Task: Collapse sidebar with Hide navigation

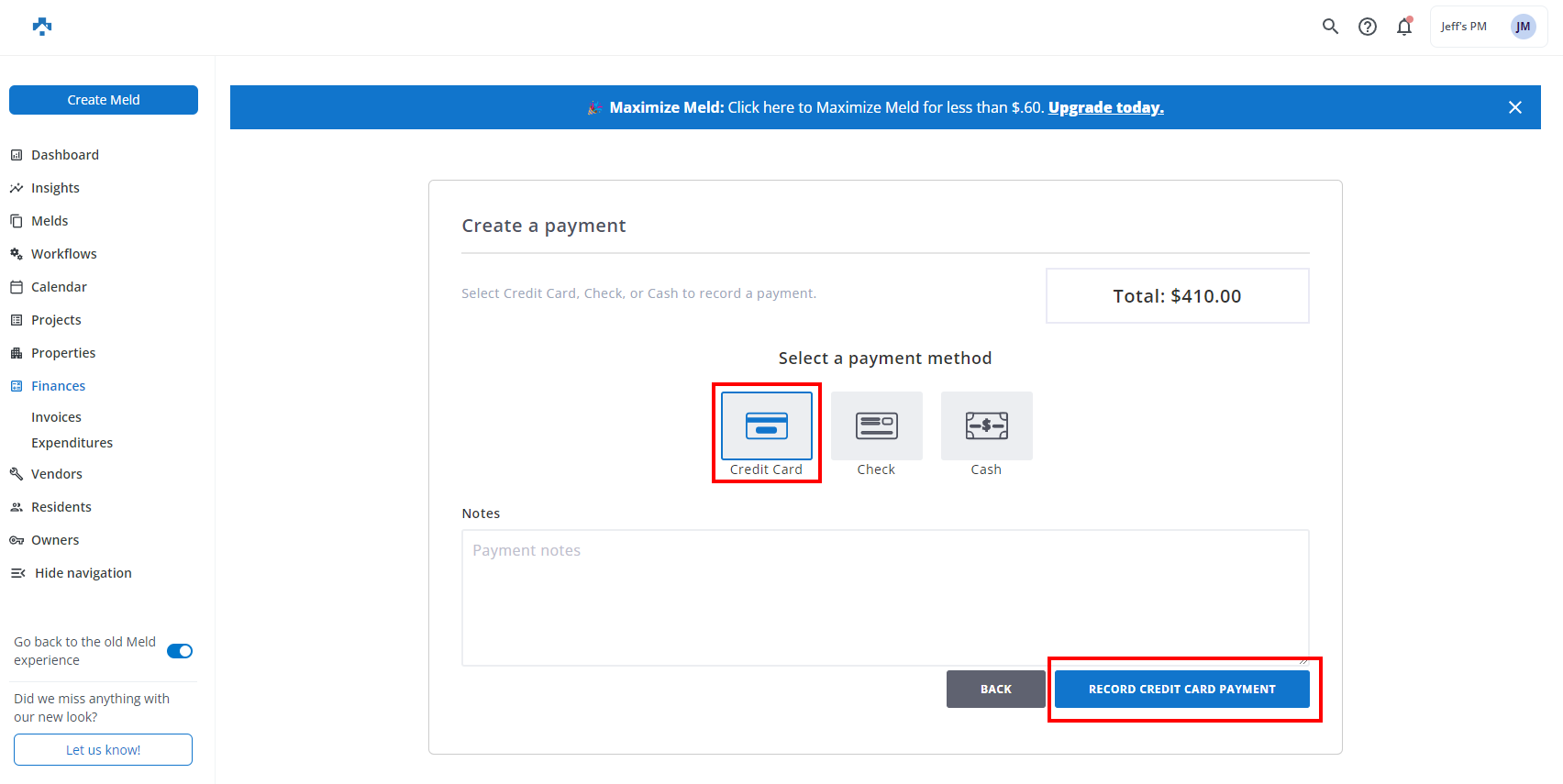Action: 83,573
